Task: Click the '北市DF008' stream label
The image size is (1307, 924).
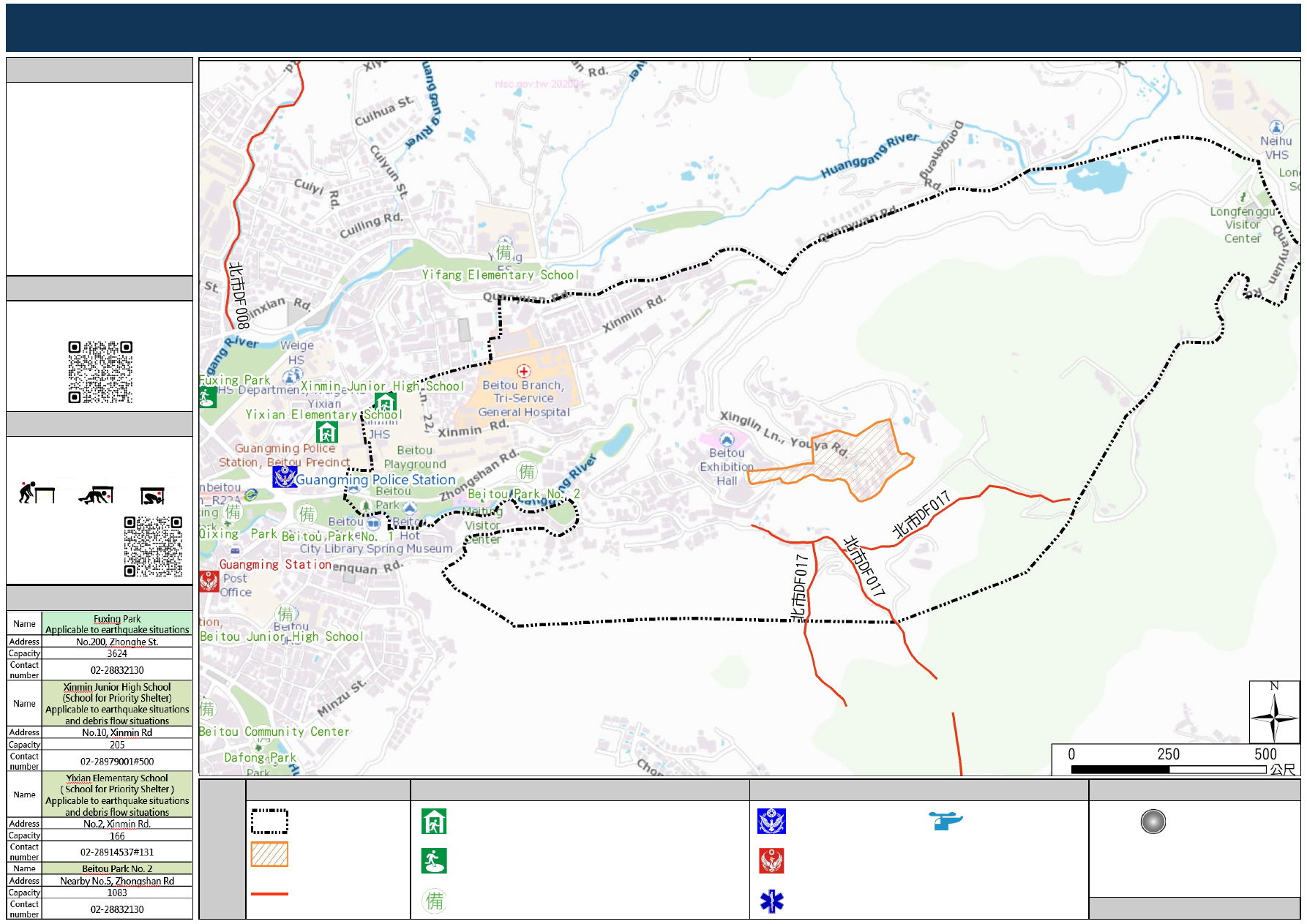Action: pyautogui.click(x=238, y=295)
